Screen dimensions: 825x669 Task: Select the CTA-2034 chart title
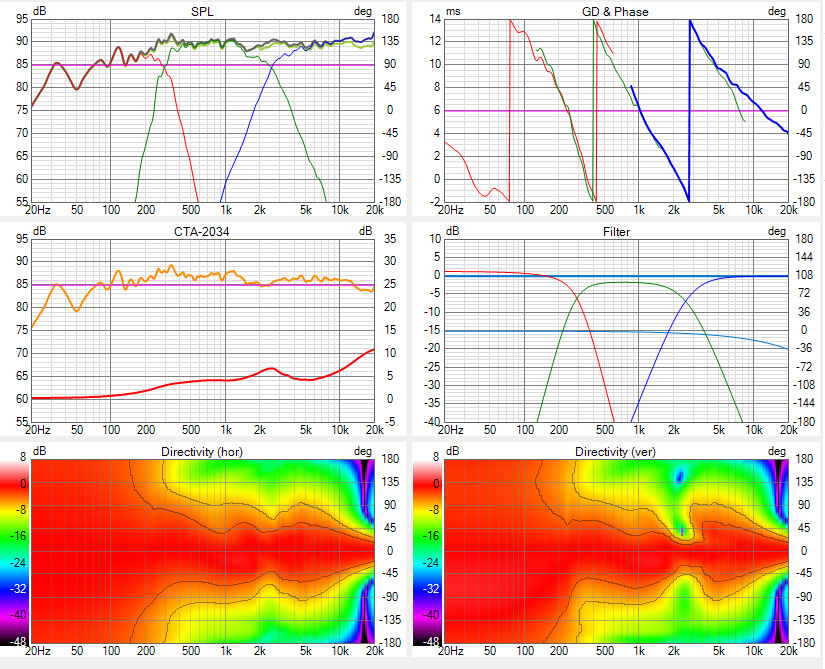[x=202, y=231]
